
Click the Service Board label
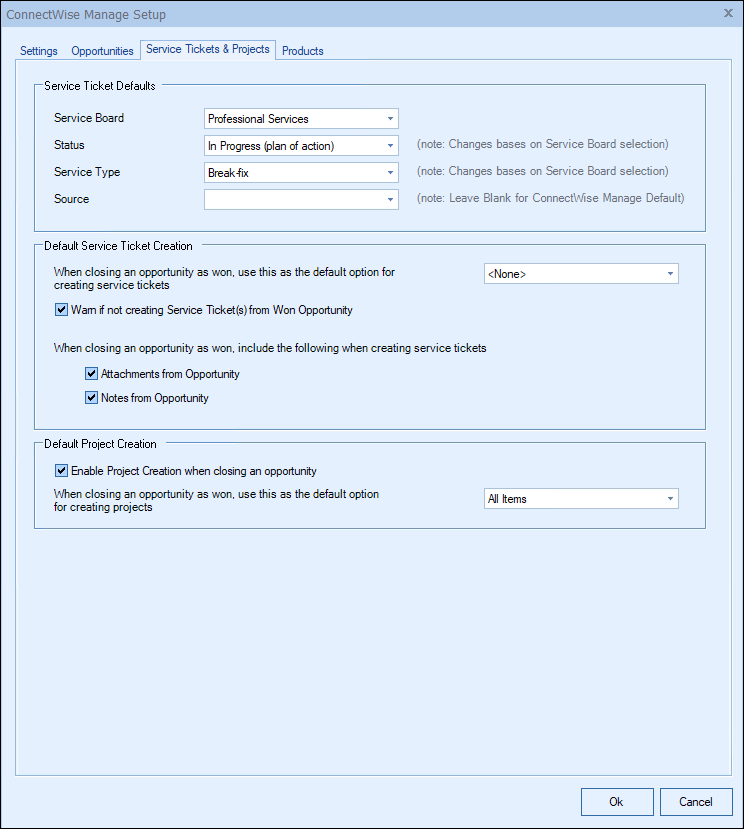click(x=89, y=118)
